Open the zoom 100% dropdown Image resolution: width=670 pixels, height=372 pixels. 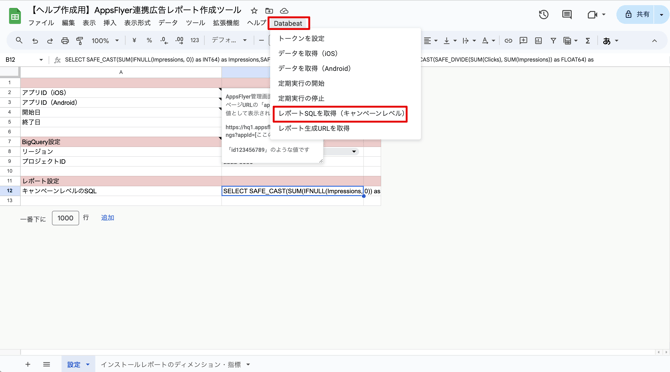[x=105, y=41]
